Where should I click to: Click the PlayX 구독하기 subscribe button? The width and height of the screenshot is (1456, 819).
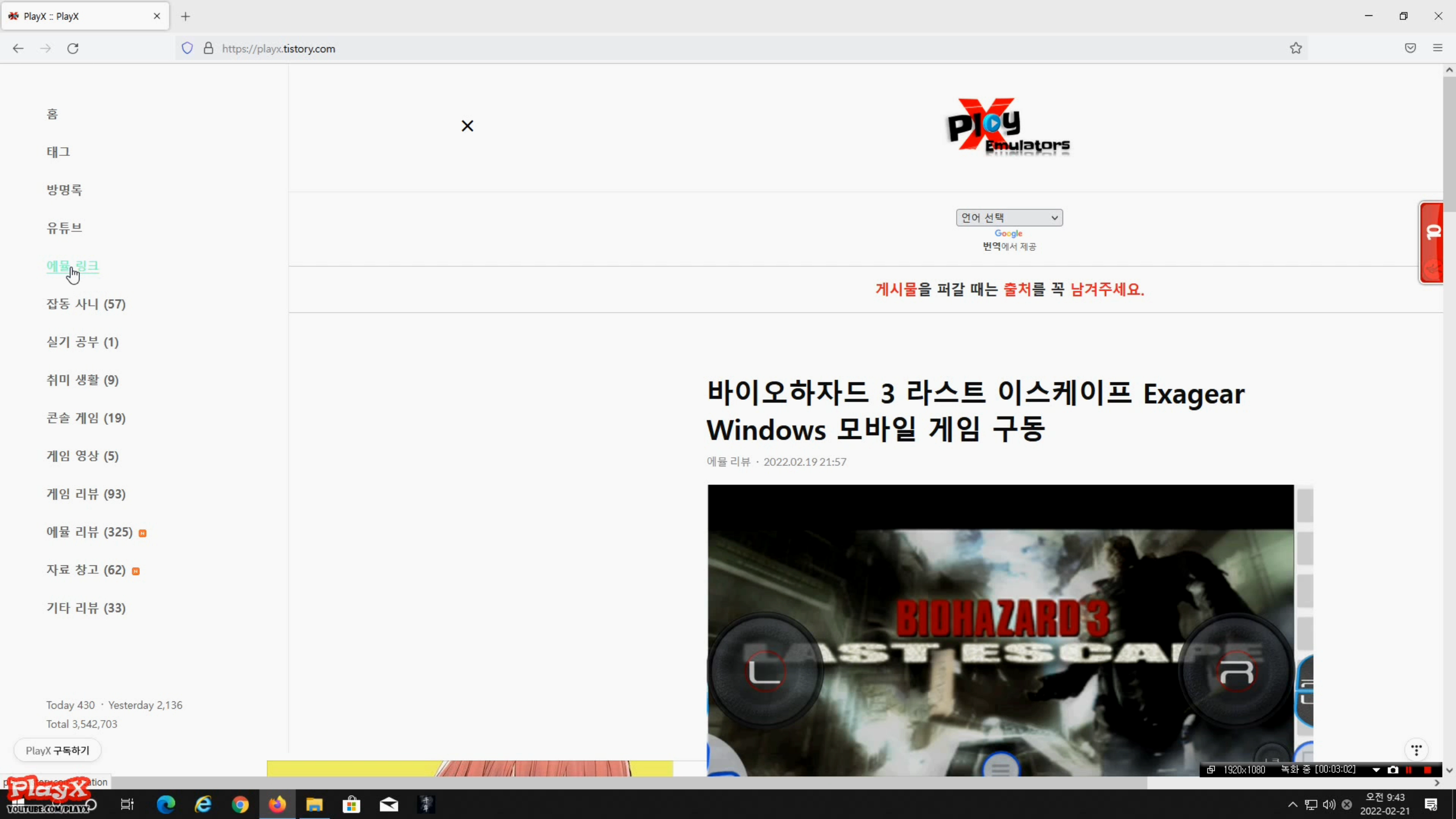(57, 750)
